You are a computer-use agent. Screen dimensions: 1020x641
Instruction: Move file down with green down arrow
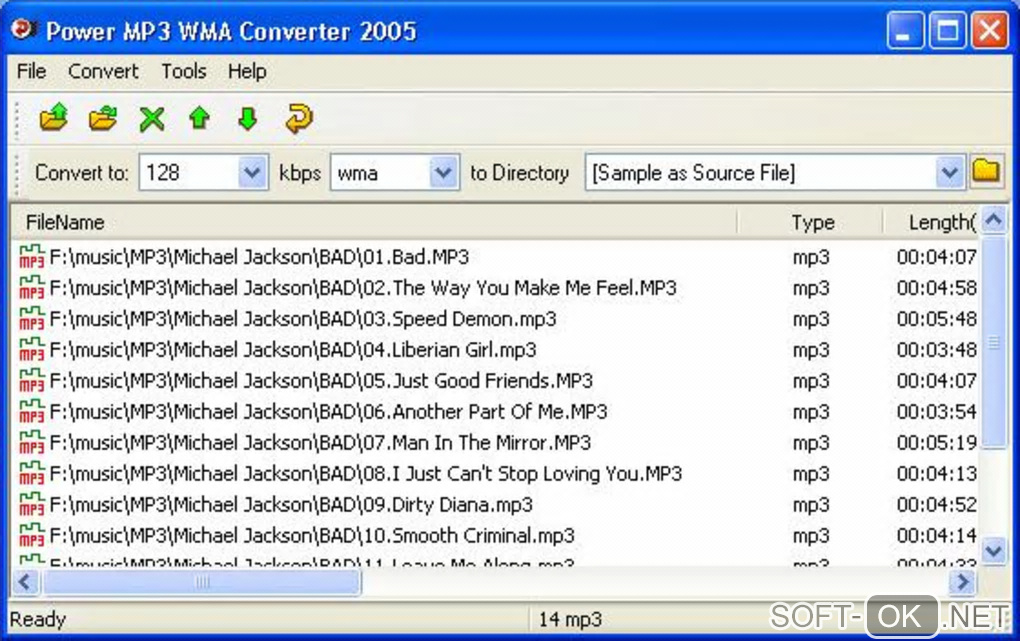pos(248,118)
